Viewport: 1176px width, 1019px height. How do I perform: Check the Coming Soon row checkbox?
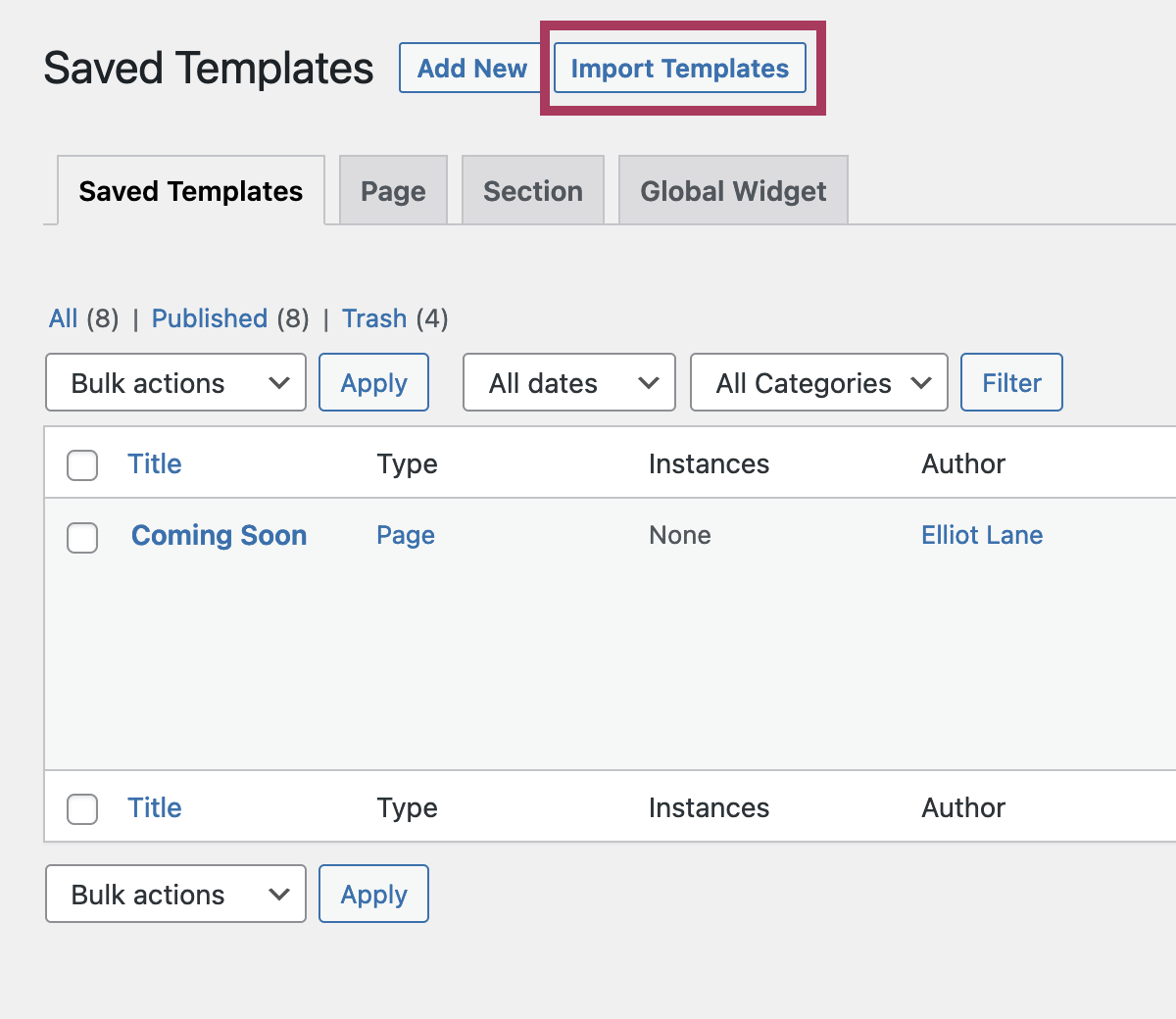pos(82,538)
